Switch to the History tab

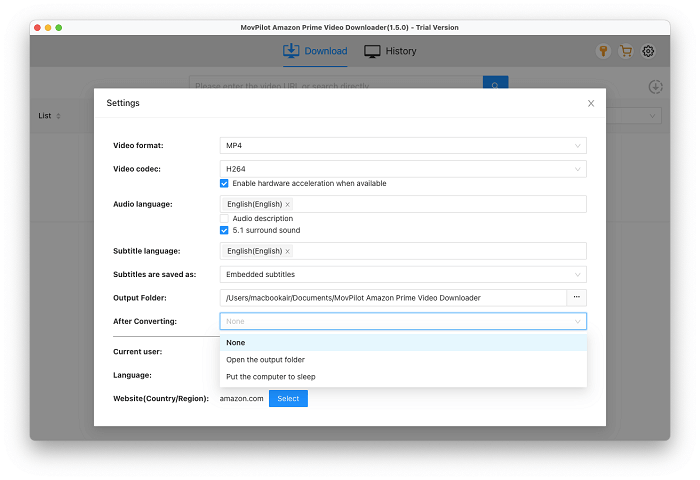(x=390, y=51)
